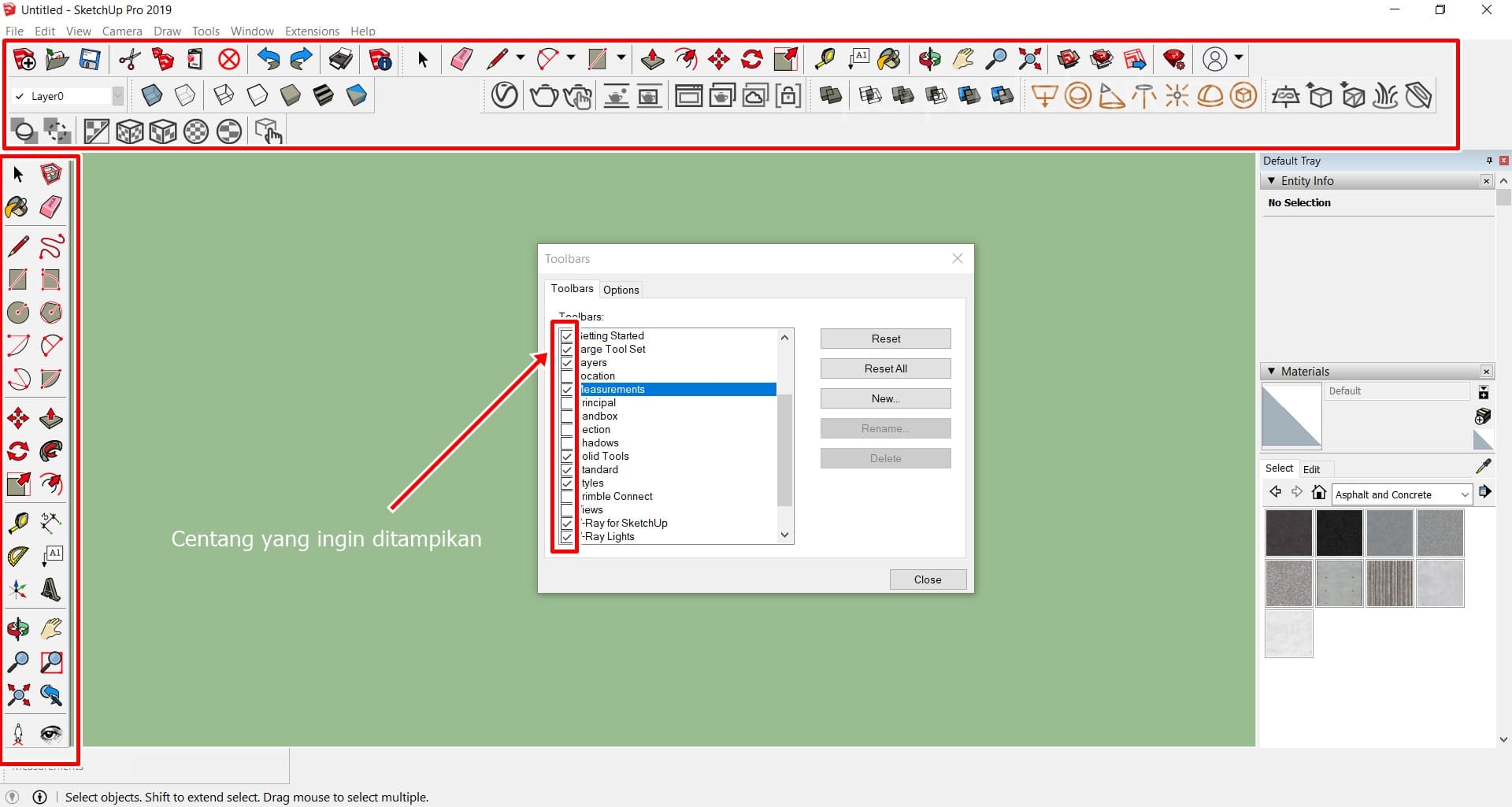1512x807 pixels.
Task: Click the Reset All button
Action: click(886, 368)
